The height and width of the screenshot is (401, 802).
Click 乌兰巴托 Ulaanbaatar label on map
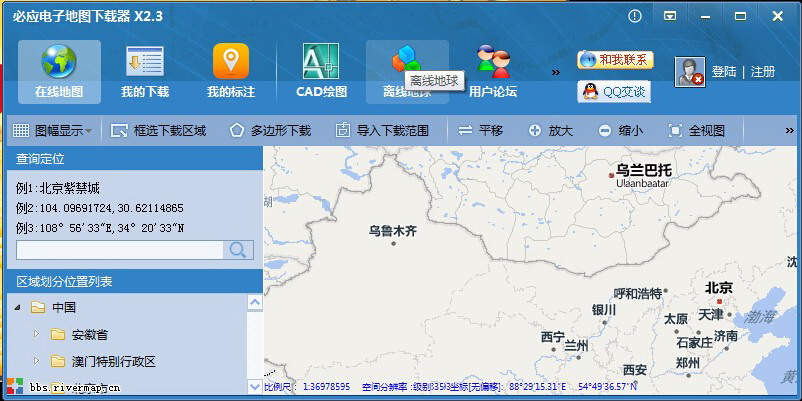click(x=643, y=175)
